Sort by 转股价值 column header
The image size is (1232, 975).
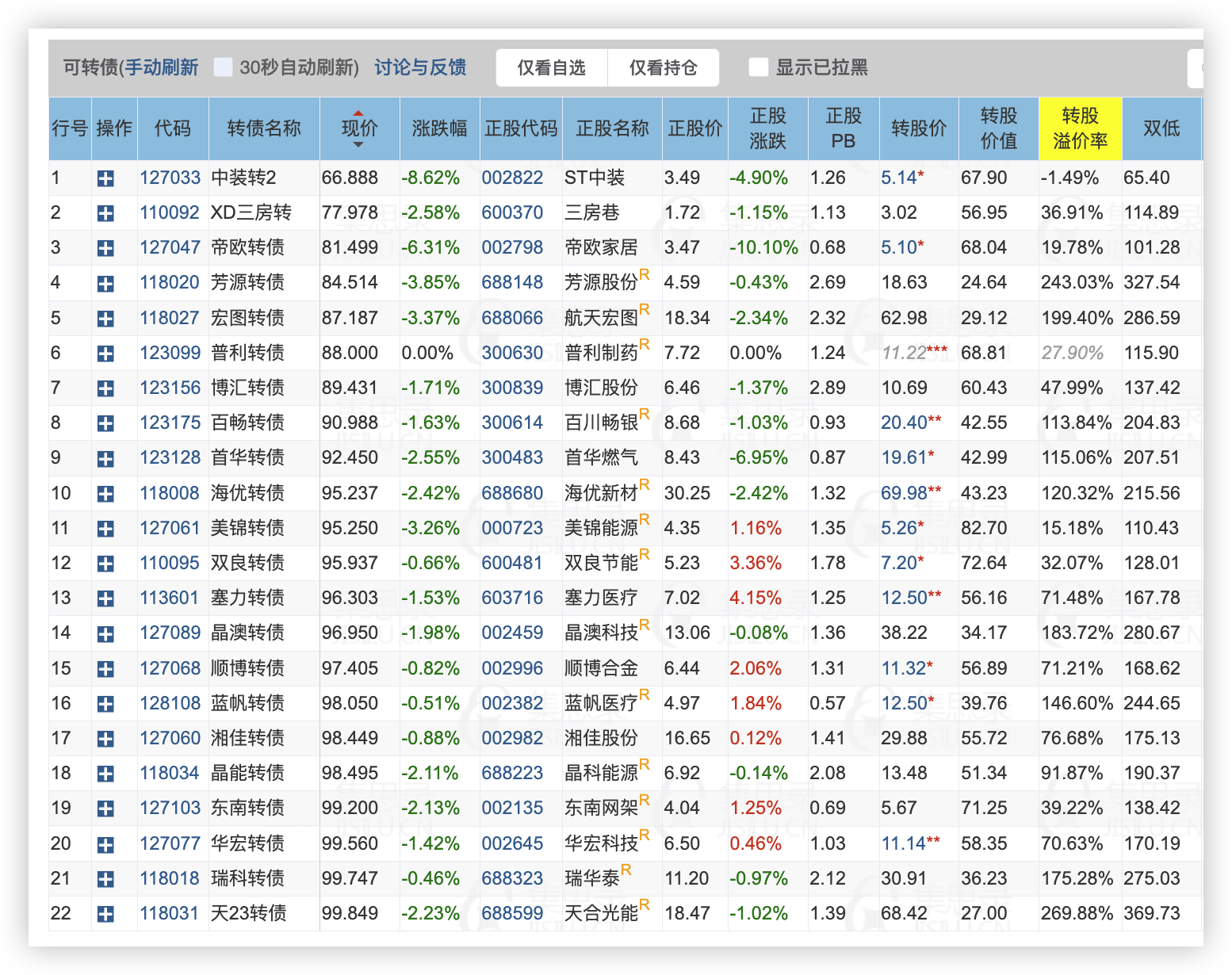tap(998, 128)
